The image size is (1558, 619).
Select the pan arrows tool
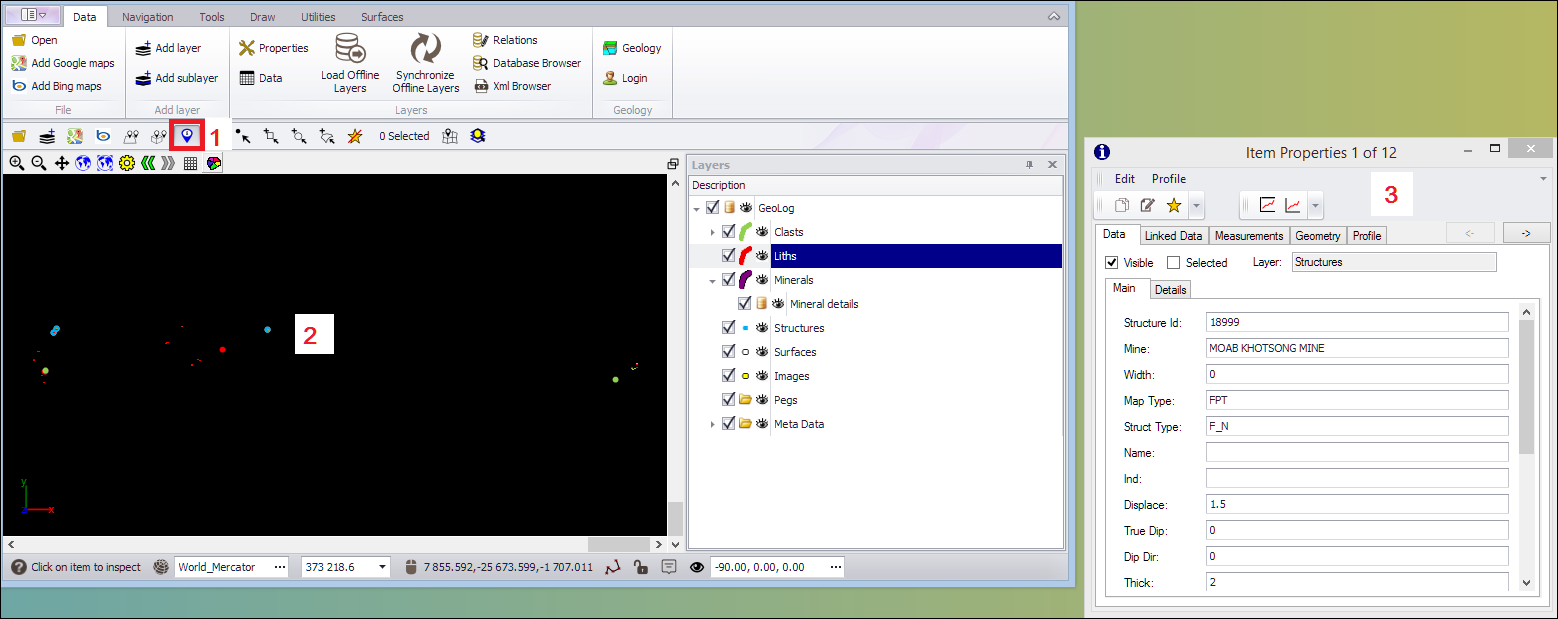click(x=62, y=163)
